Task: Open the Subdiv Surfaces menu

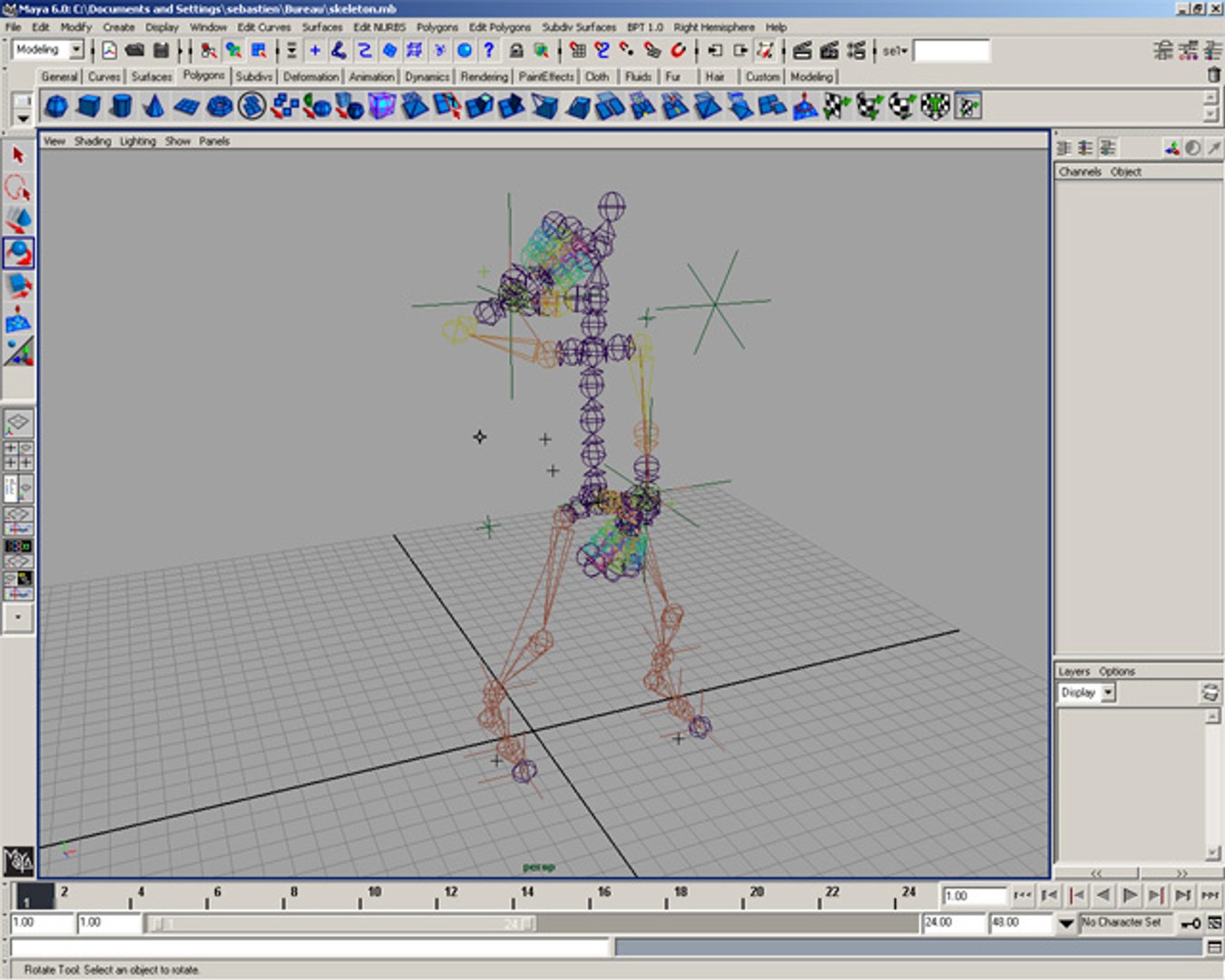Action: (579, 27)
